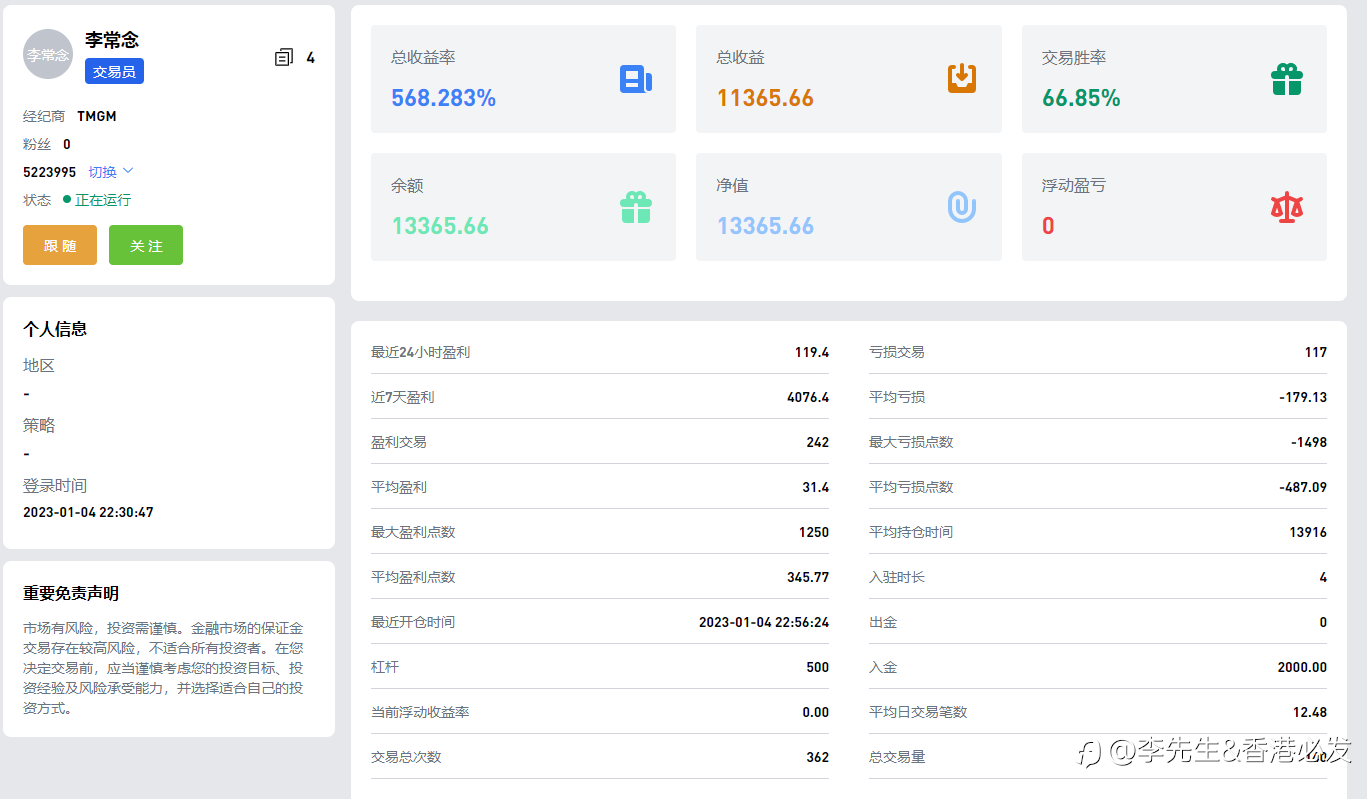The image size is (1367, 799).
Task: Click the 出金 row label
Action: coord(883,622)
